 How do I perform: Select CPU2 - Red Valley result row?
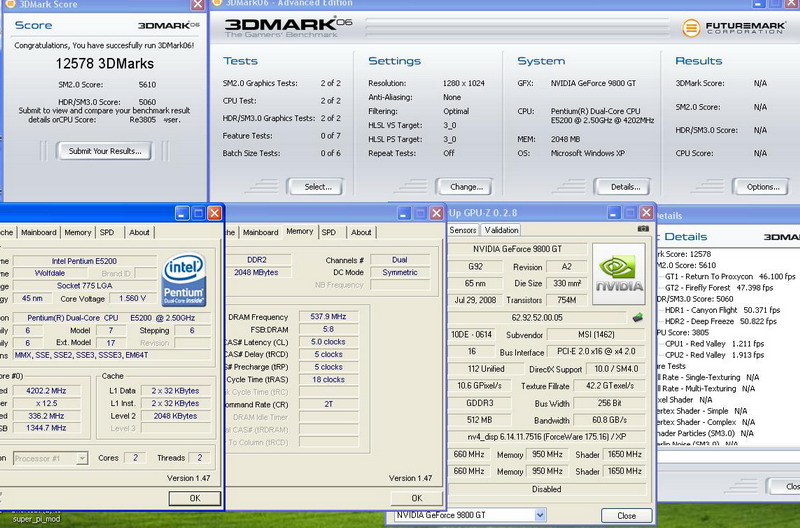(714, 355)
